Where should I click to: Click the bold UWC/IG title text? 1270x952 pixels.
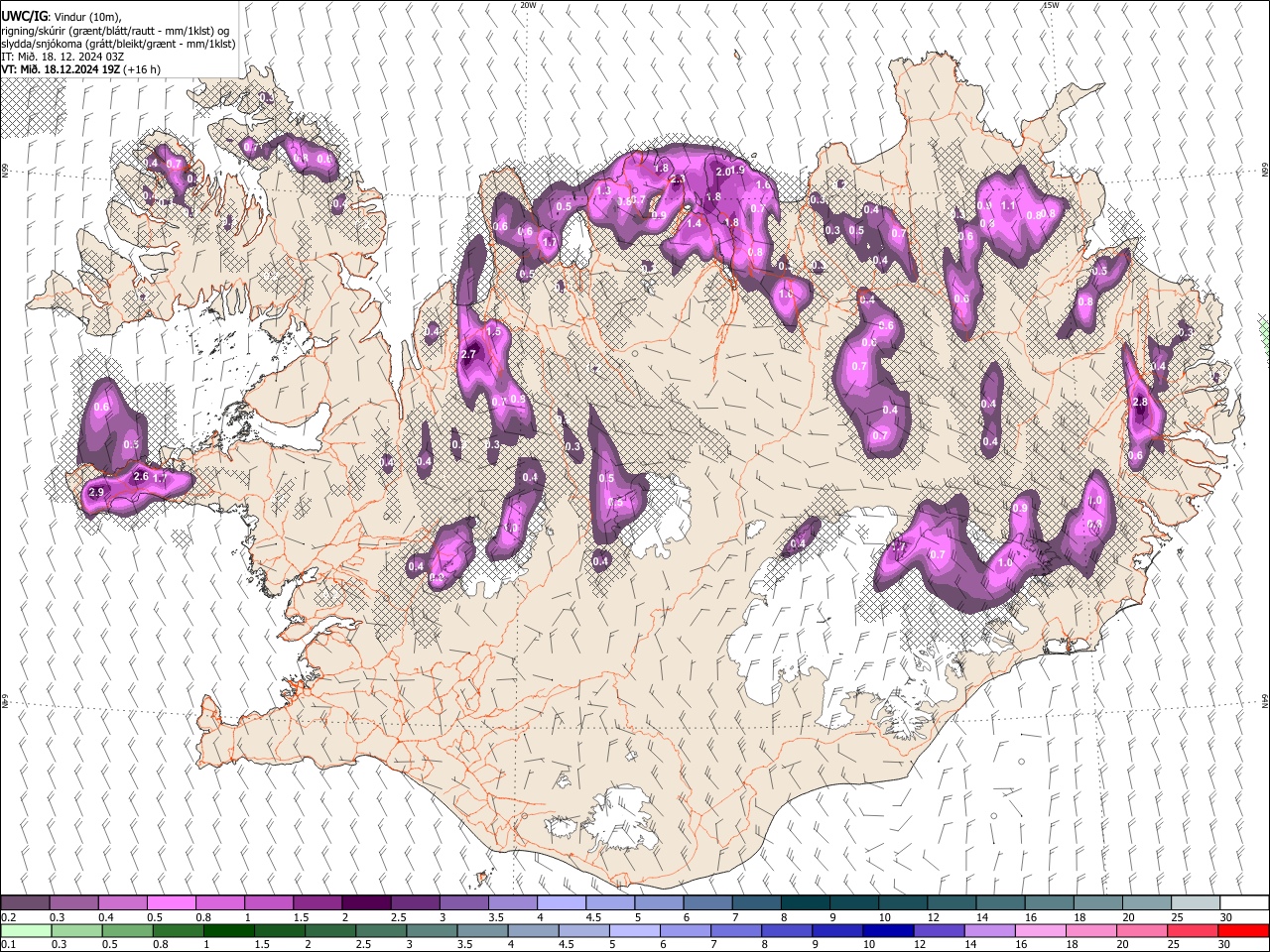[x=24, y=17]
